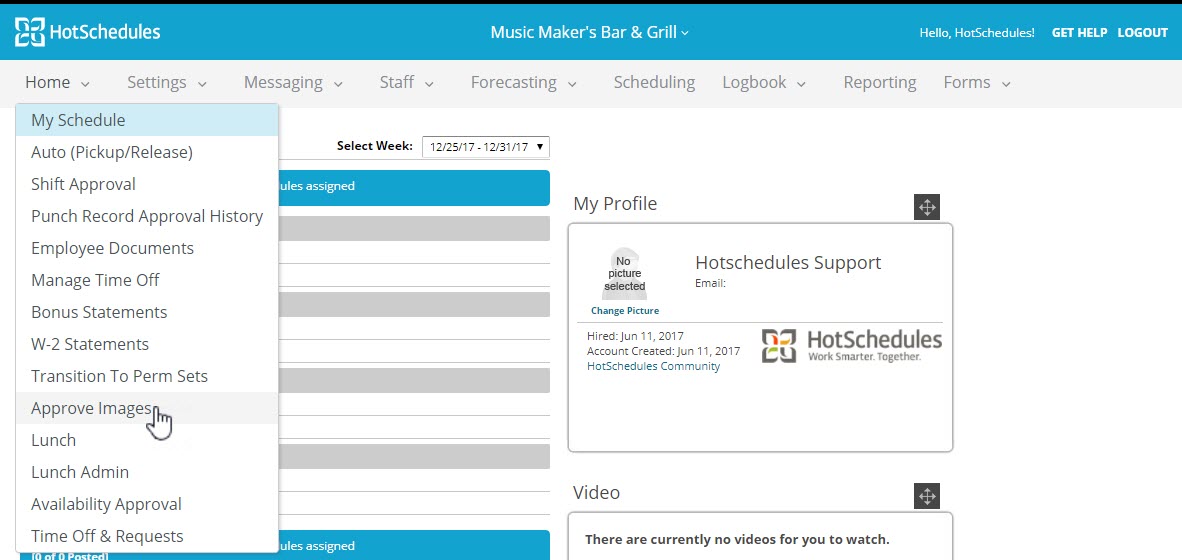Image resolution: width=1182 pixels, height=560 pixels.
Task: Go to the Scheduling tab
Action: tap(654, 83)
